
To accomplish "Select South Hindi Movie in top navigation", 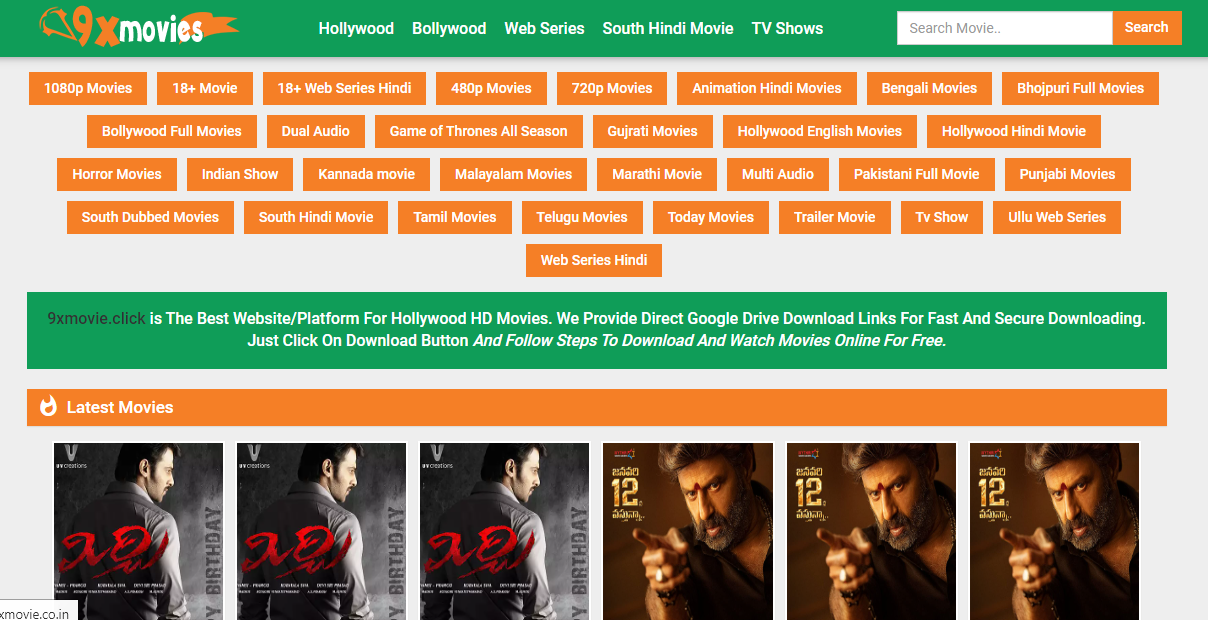I will [667, 28].
